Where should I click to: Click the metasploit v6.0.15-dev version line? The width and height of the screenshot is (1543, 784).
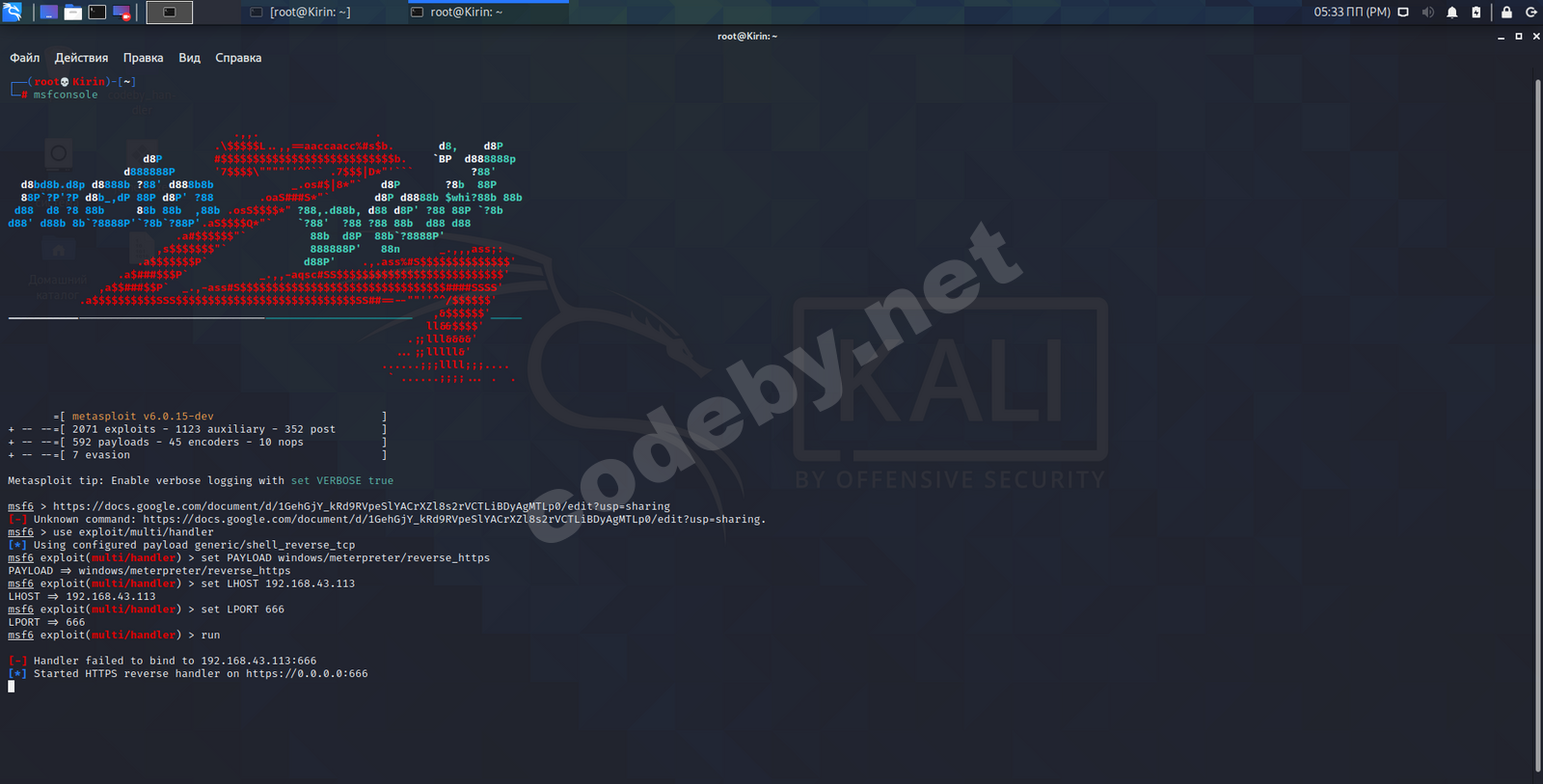coord(143,417)
